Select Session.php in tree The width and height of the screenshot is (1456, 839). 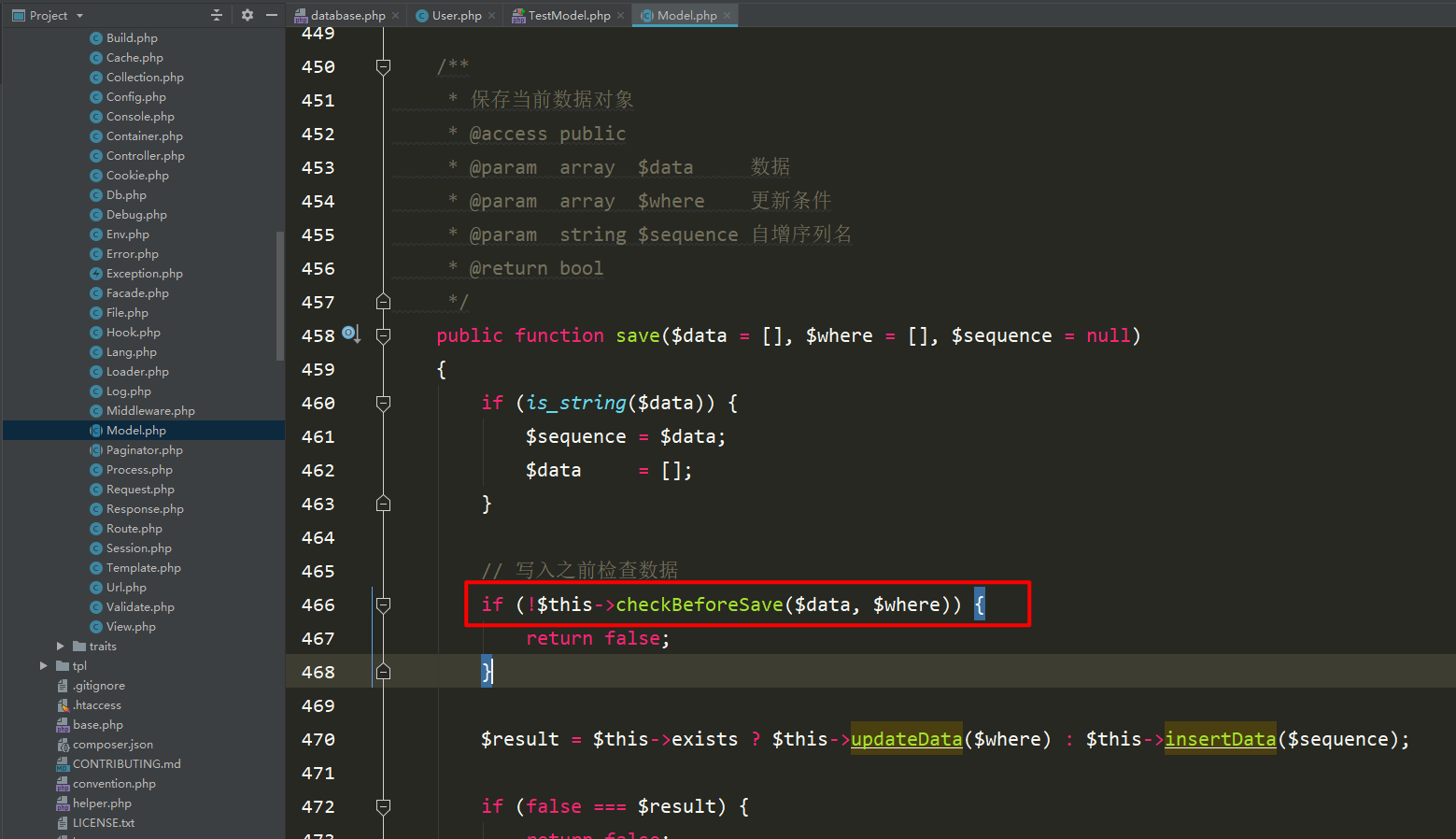tap(139, 548)
